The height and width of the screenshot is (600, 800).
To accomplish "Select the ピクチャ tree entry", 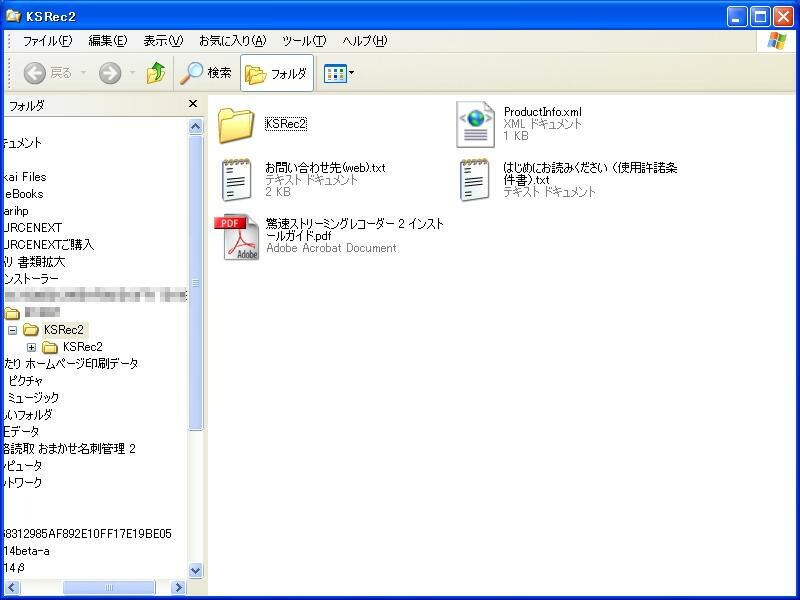I will (25, 381).
